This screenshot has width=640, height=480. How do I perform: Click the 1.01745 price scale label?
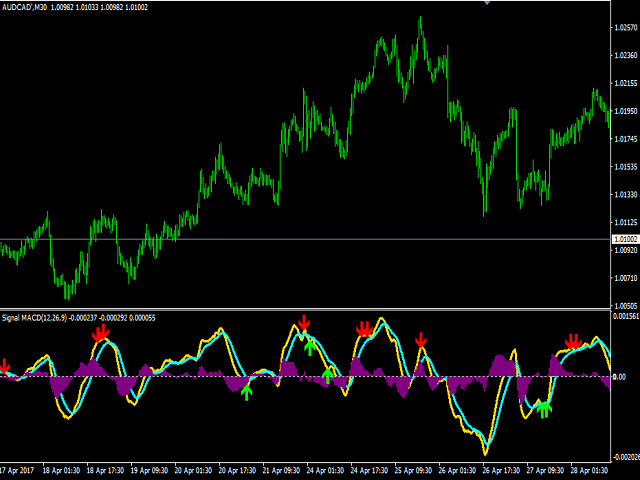coord(623,139)
